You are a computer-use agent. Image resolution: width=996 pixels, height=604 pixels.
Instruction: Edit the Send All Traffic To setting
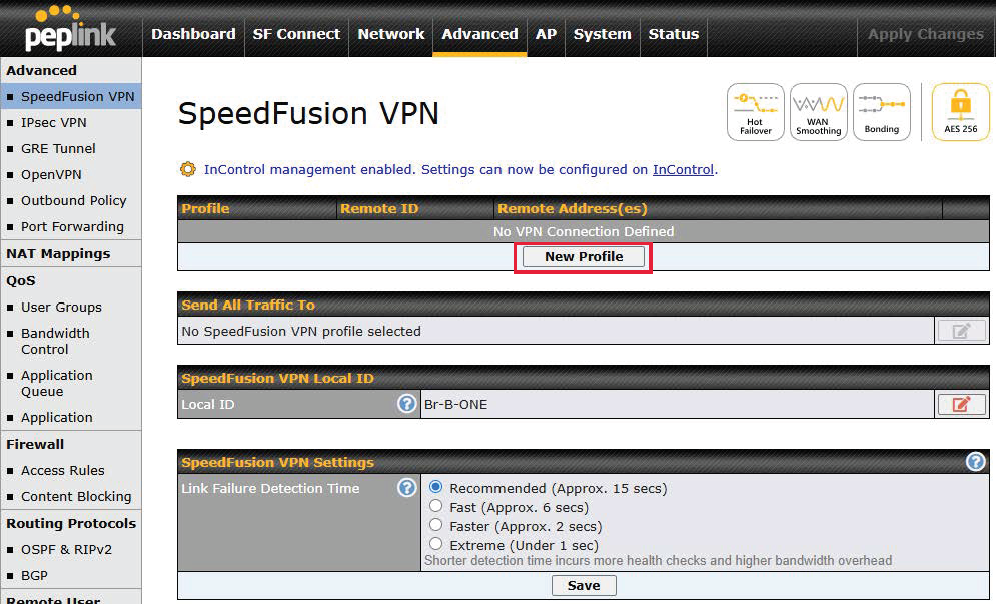pyautogui.click(x=961, y=331)
